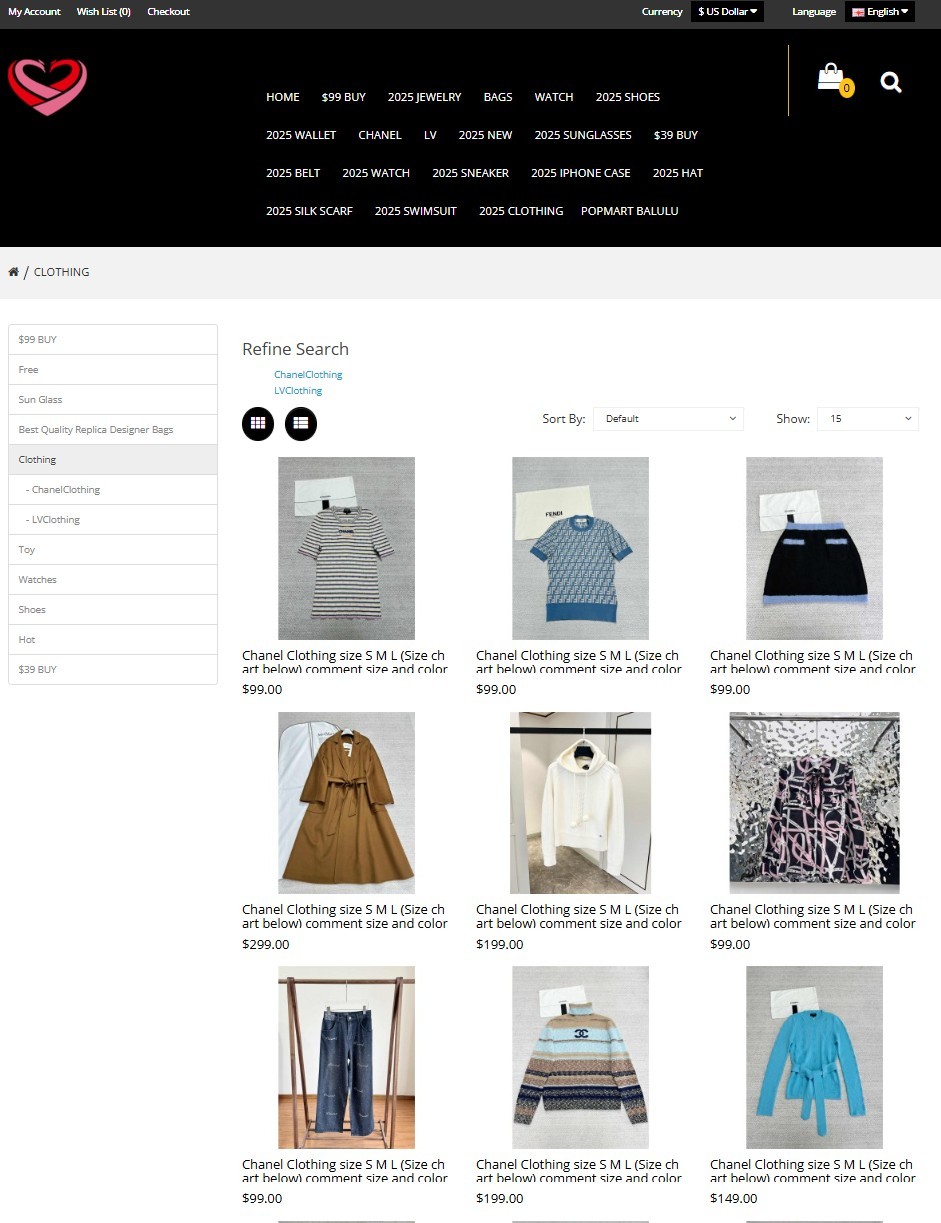Open the CHANEL menu item
The height and width of the screenshot is (1223, 941).
coord(380,135)
